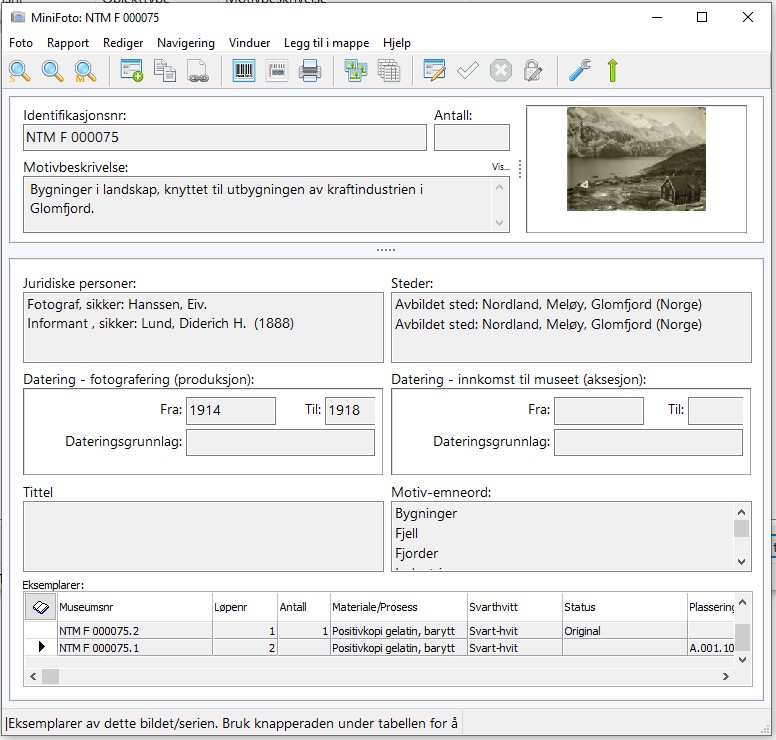Click the edit record pencil icon
The image size is (776, 740).
coord(434,70)
